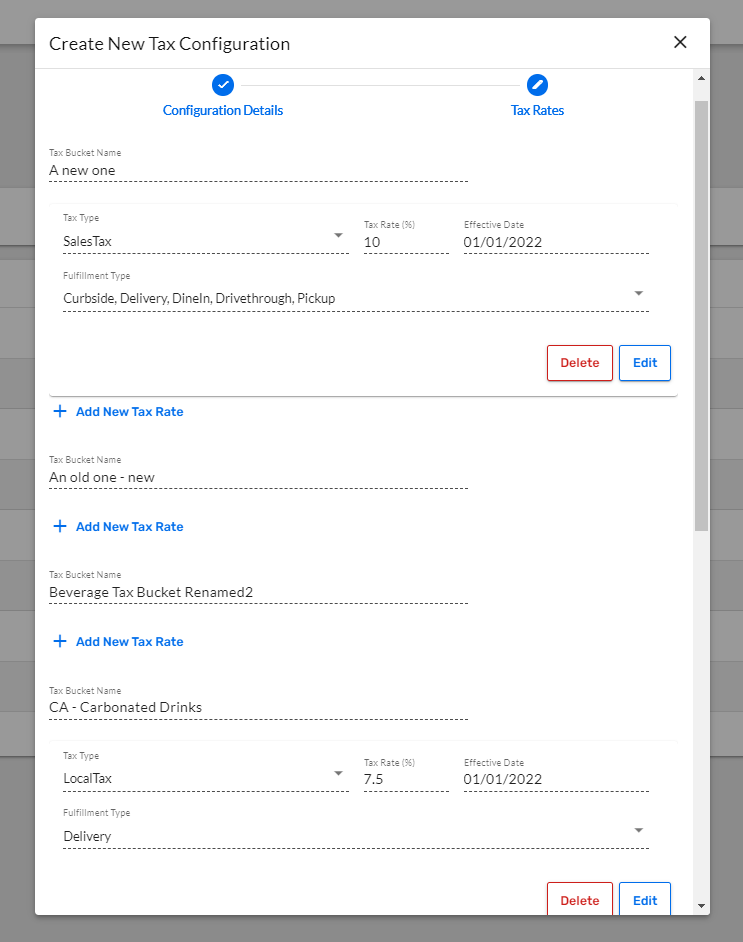Delete the LocalTax 7.5 rate
Viewport: 743px width, 942px height.
[x=580, y=899]
